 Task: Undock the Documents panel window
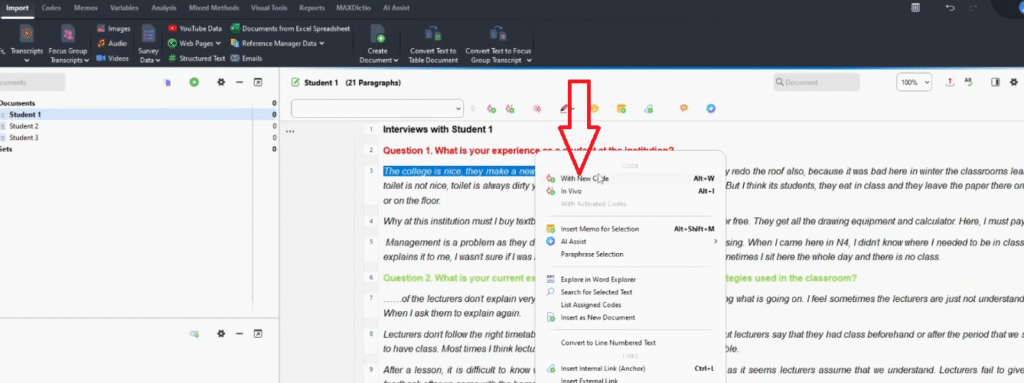(x=257, y=82)
